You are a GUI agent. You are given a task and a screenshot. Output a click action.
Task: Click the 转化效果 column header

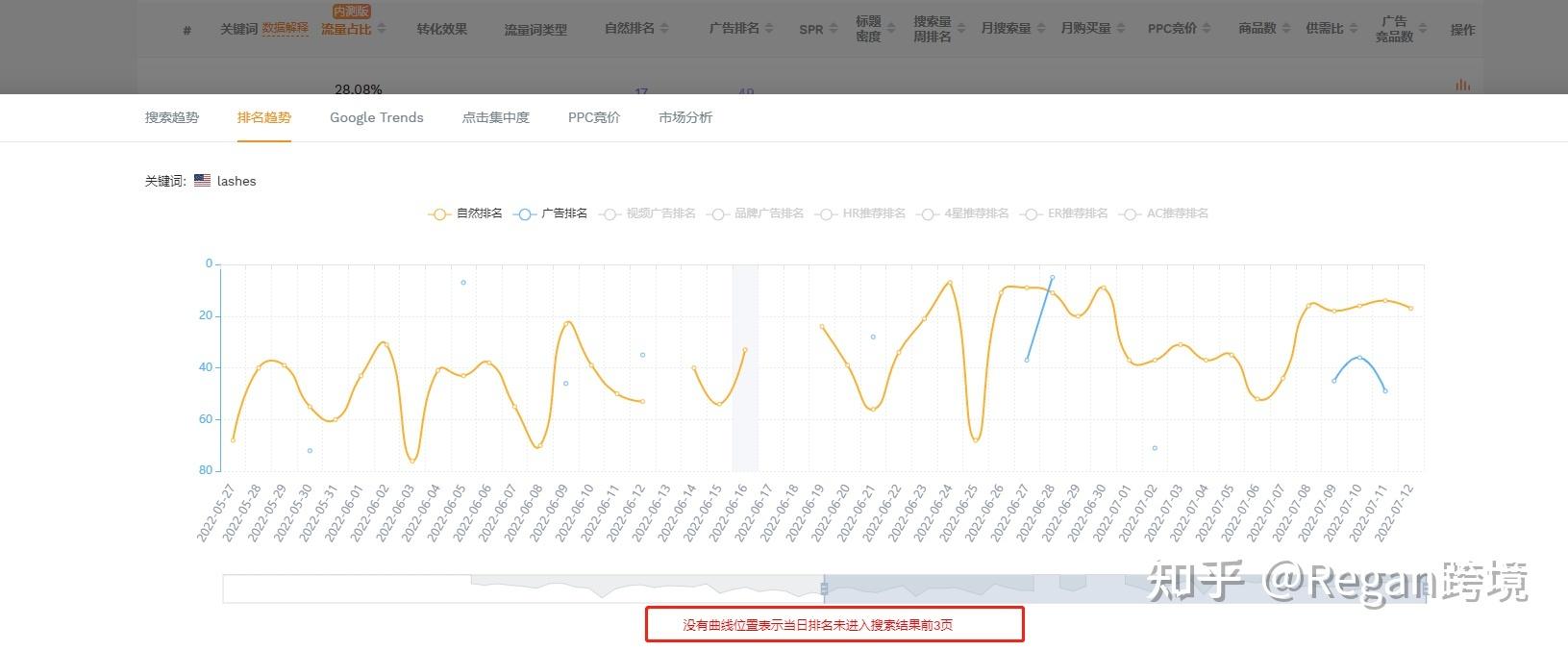pos(442,29)
